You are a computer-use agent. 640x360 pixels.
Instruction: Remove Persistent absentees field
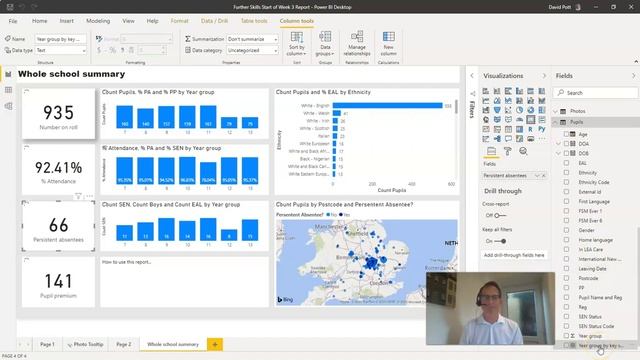point(544,176)
